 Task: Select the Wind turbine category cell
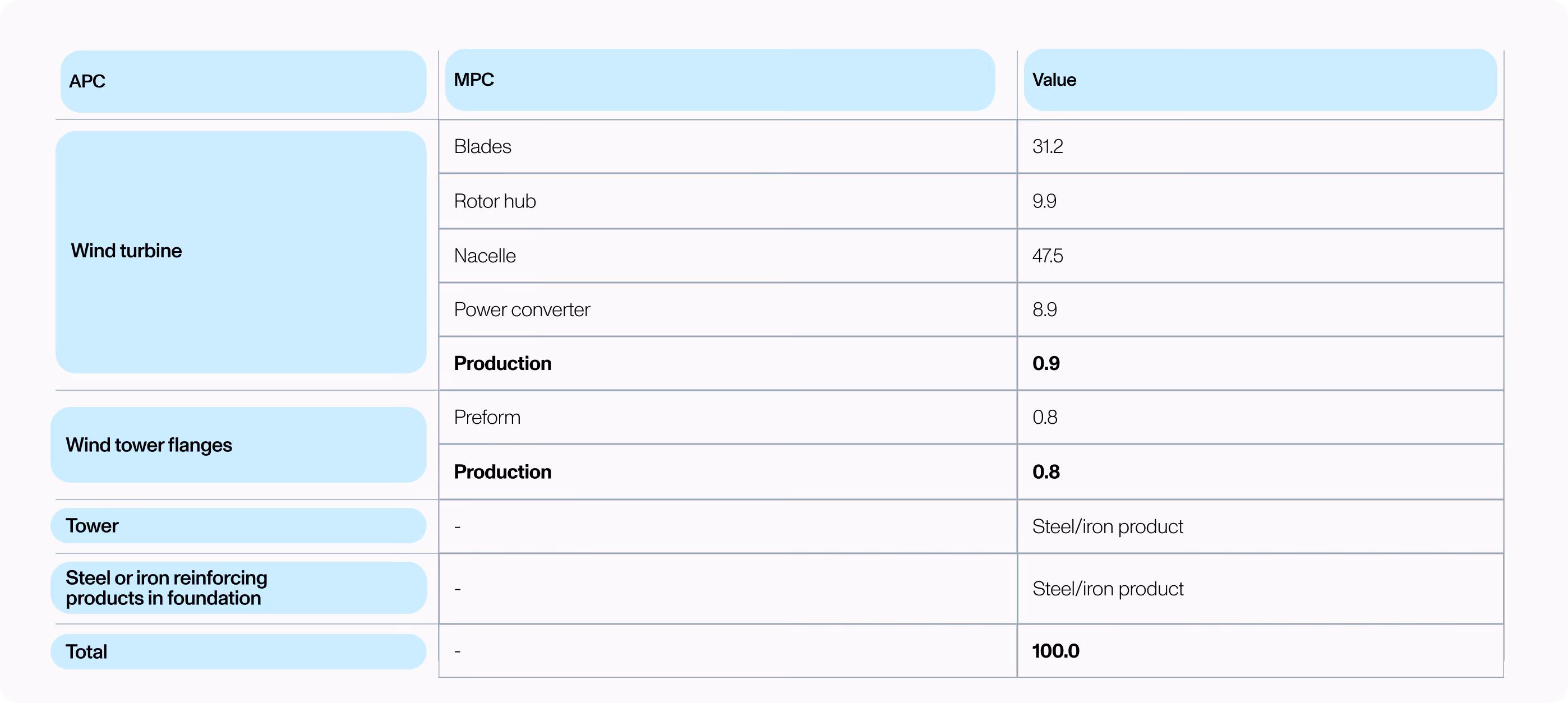(x=241, y=252)
